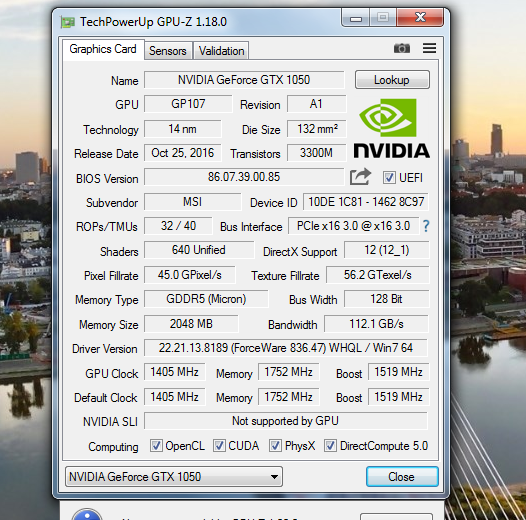Click the GPU field showing GP107
526x520 pixels.
[x=188, y=104]
